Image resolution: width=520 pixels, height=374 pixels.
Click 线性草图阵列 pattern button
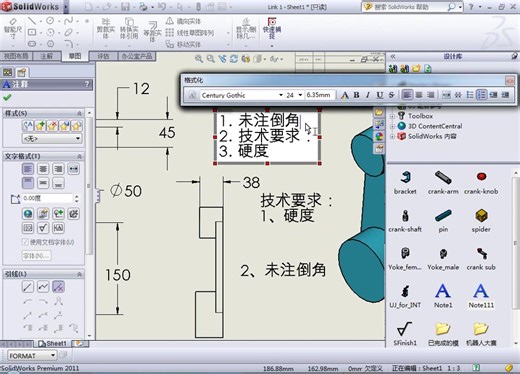click(x=190, y=33)
